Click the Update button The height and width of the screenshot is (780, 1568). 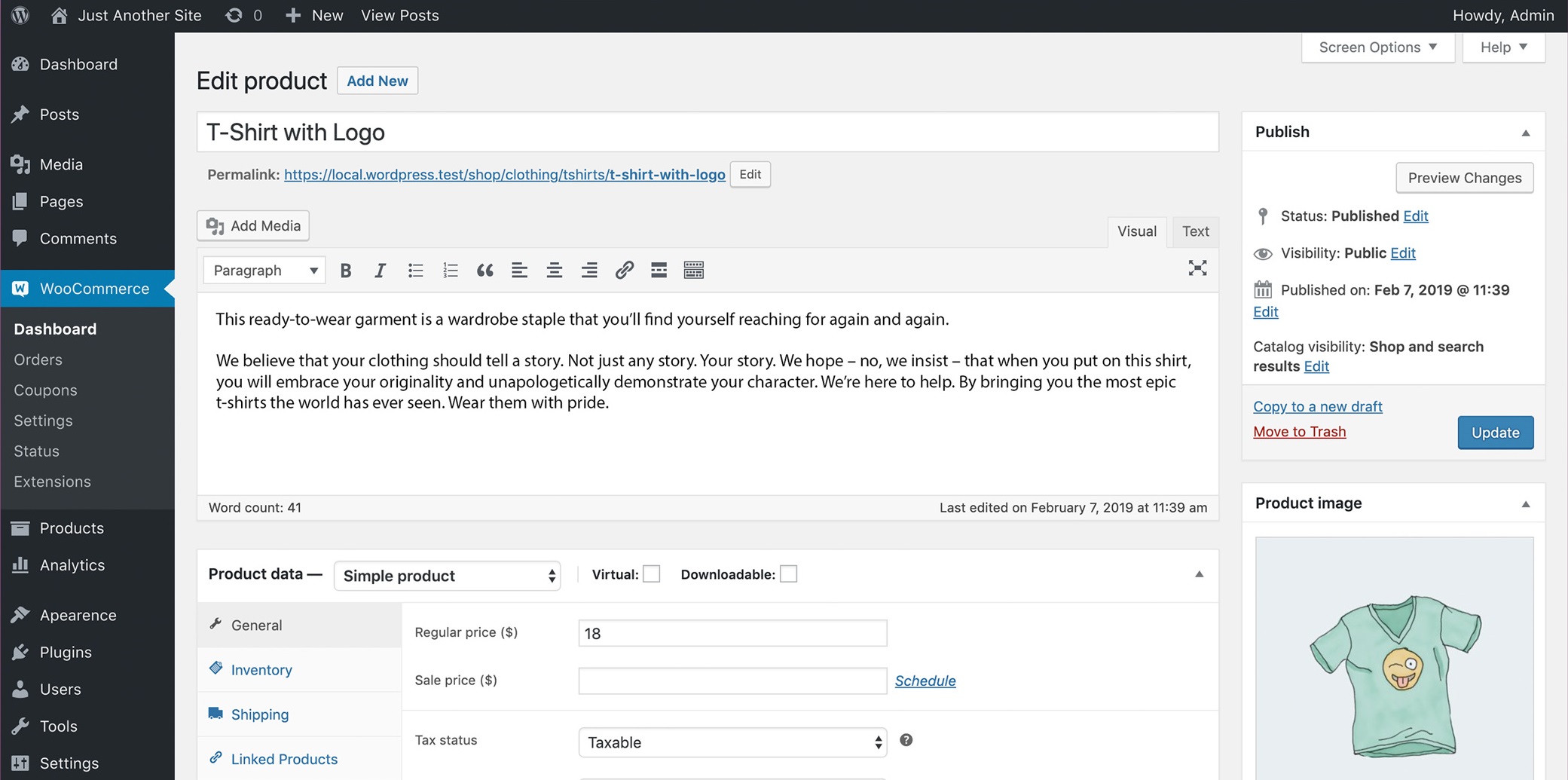[1495, 433]
